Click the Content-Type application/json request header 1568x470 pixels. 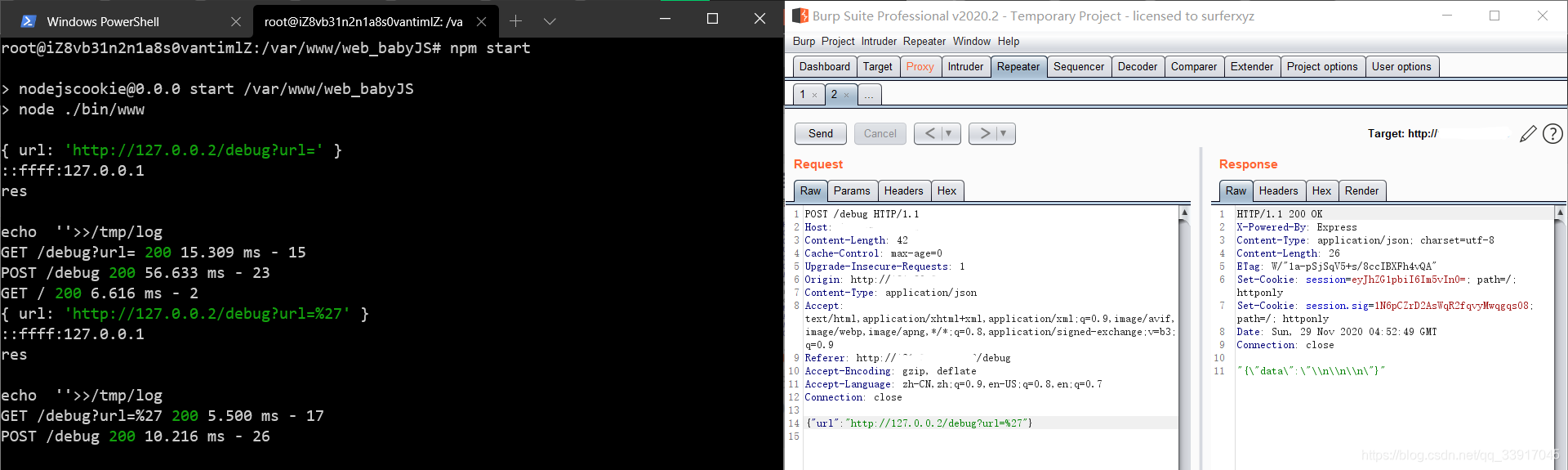[x=890, y=293]
